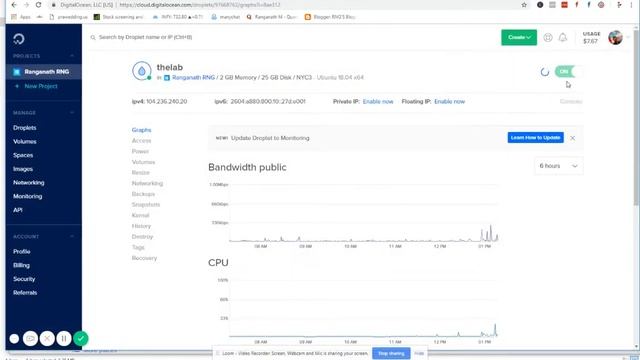Screen dimensions: 640x360
Task: Select the Networking tab in droplet menu
Action: click(147, 183)
